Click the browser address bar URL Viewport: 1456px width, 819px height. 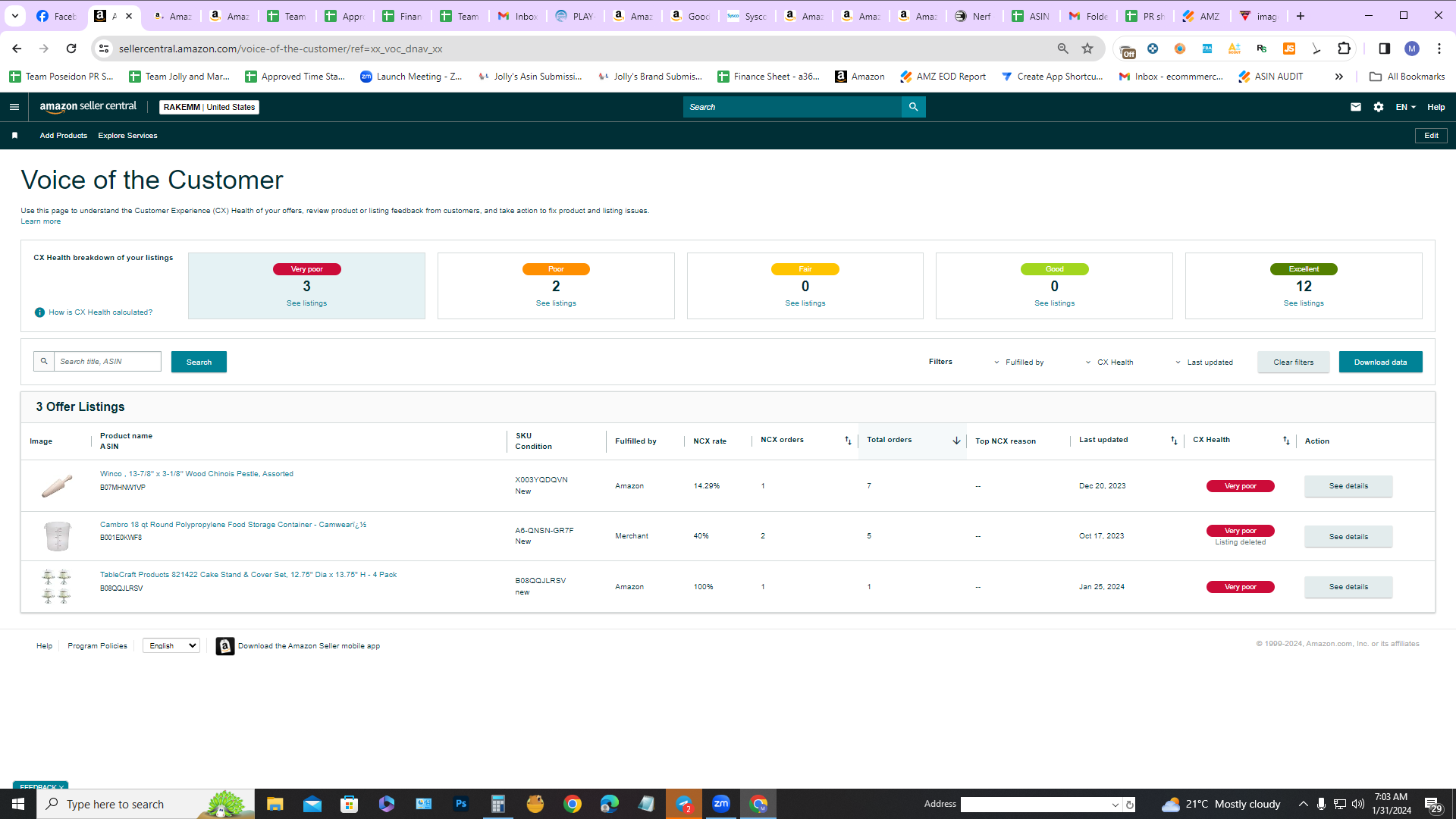(281, 49)
